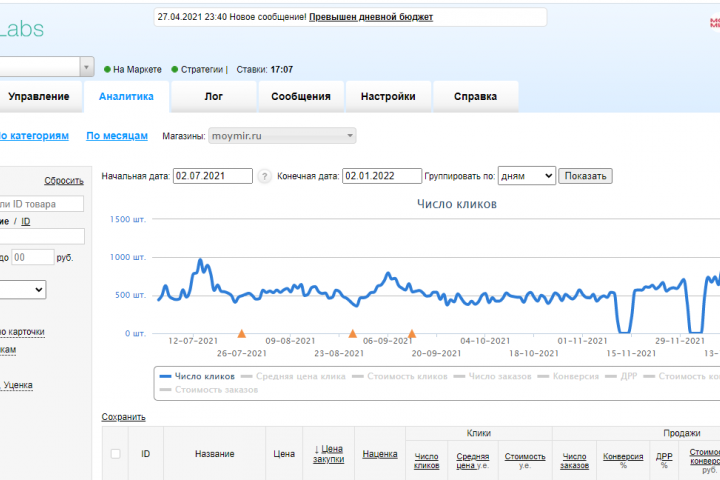Click the Показать button

coord(585,176)
